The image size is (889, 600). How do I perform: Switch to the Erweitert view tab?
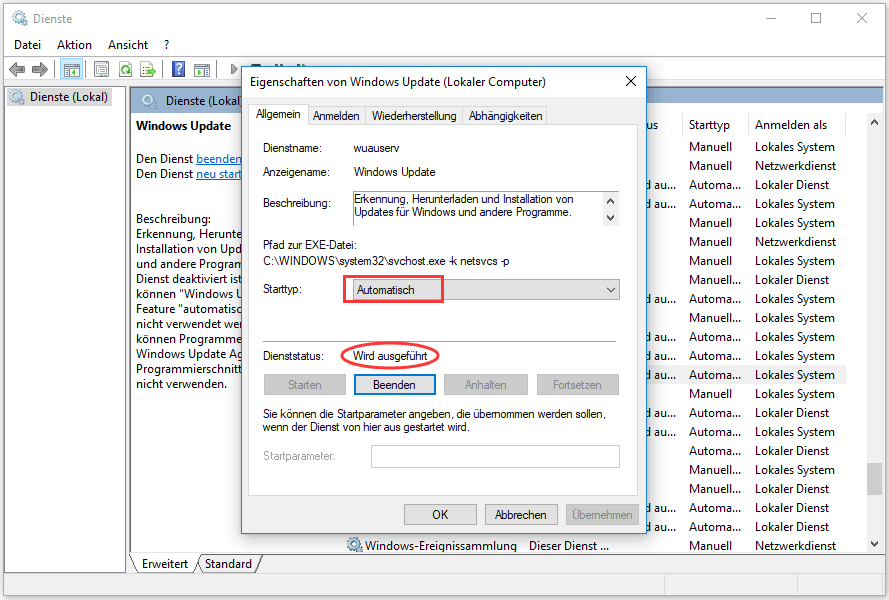(x=164, y=564)
